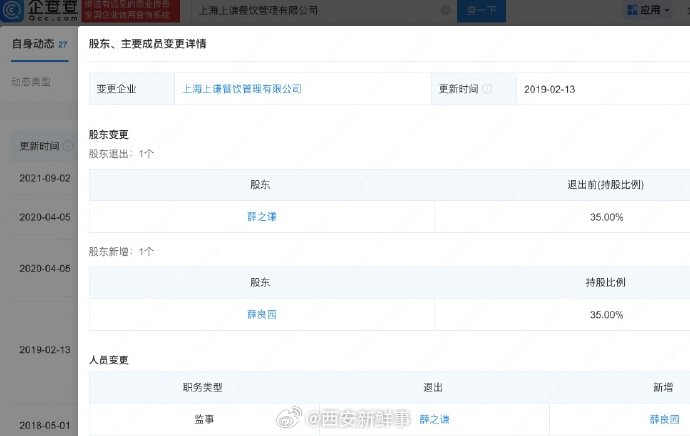Open 上海上谦餐饮管理有限公司 company link
This screenshot has height=436, width=690.
click(x=242, y=89)
